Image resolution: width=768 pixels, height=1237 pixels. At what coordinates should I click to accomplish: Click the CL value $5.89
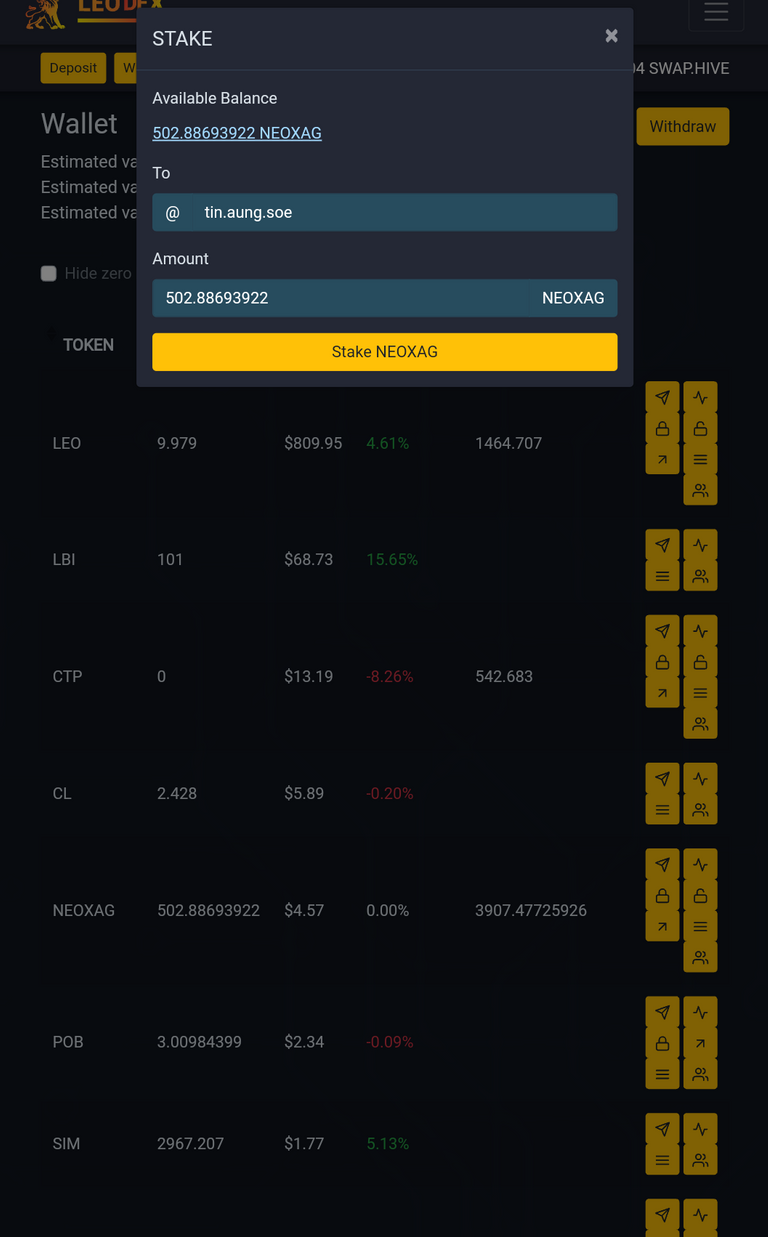(x=304, y=794)
